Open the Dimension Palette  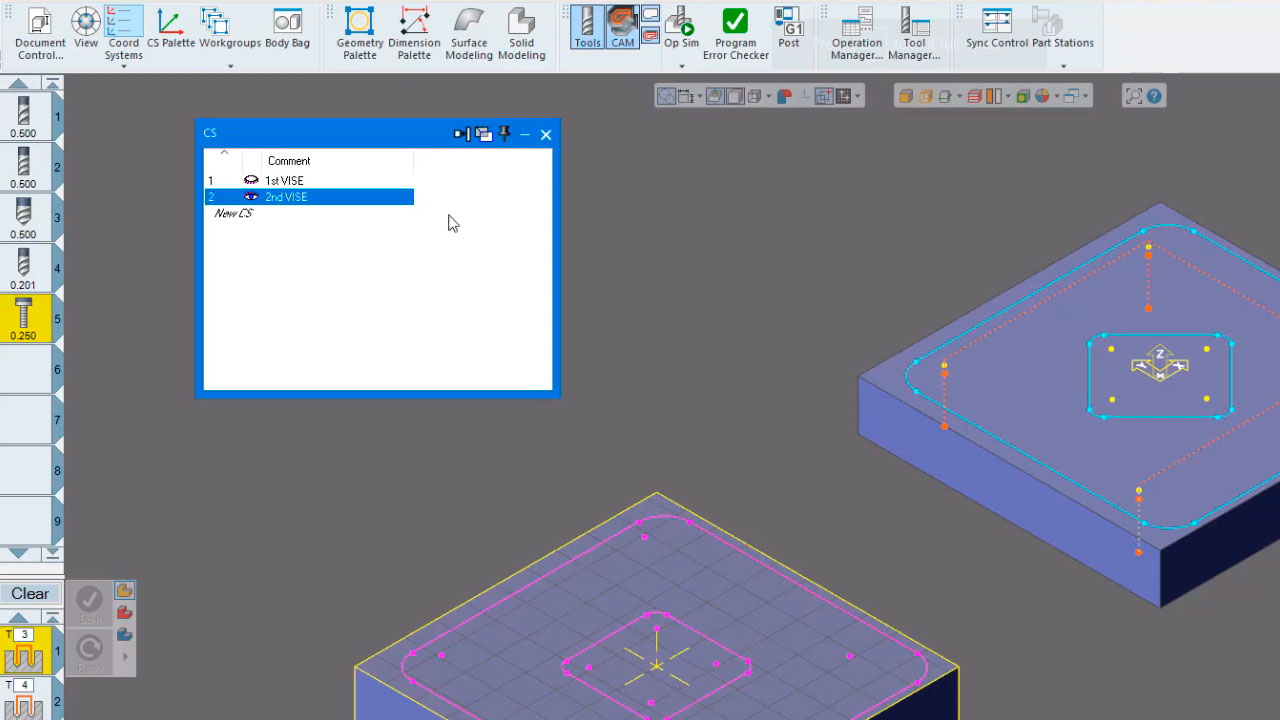(414, 32)
